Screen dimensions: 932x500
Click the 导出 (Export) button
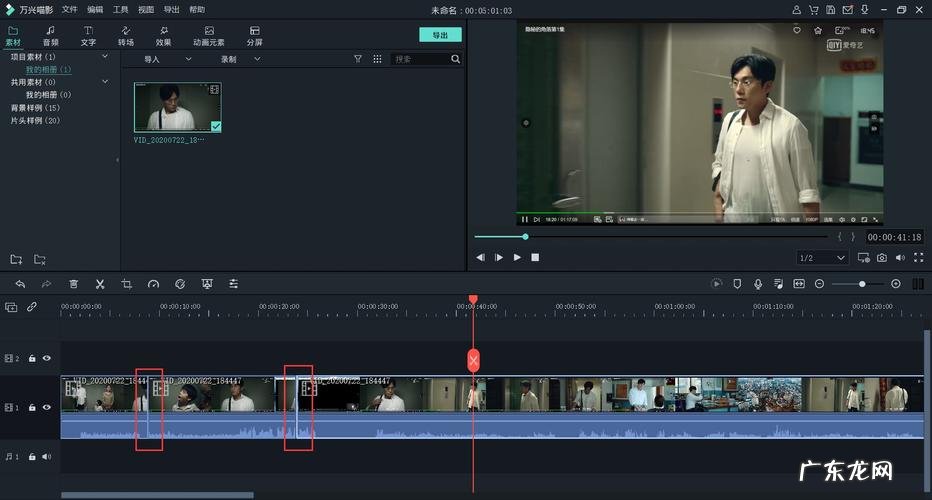tap(440, 35)
